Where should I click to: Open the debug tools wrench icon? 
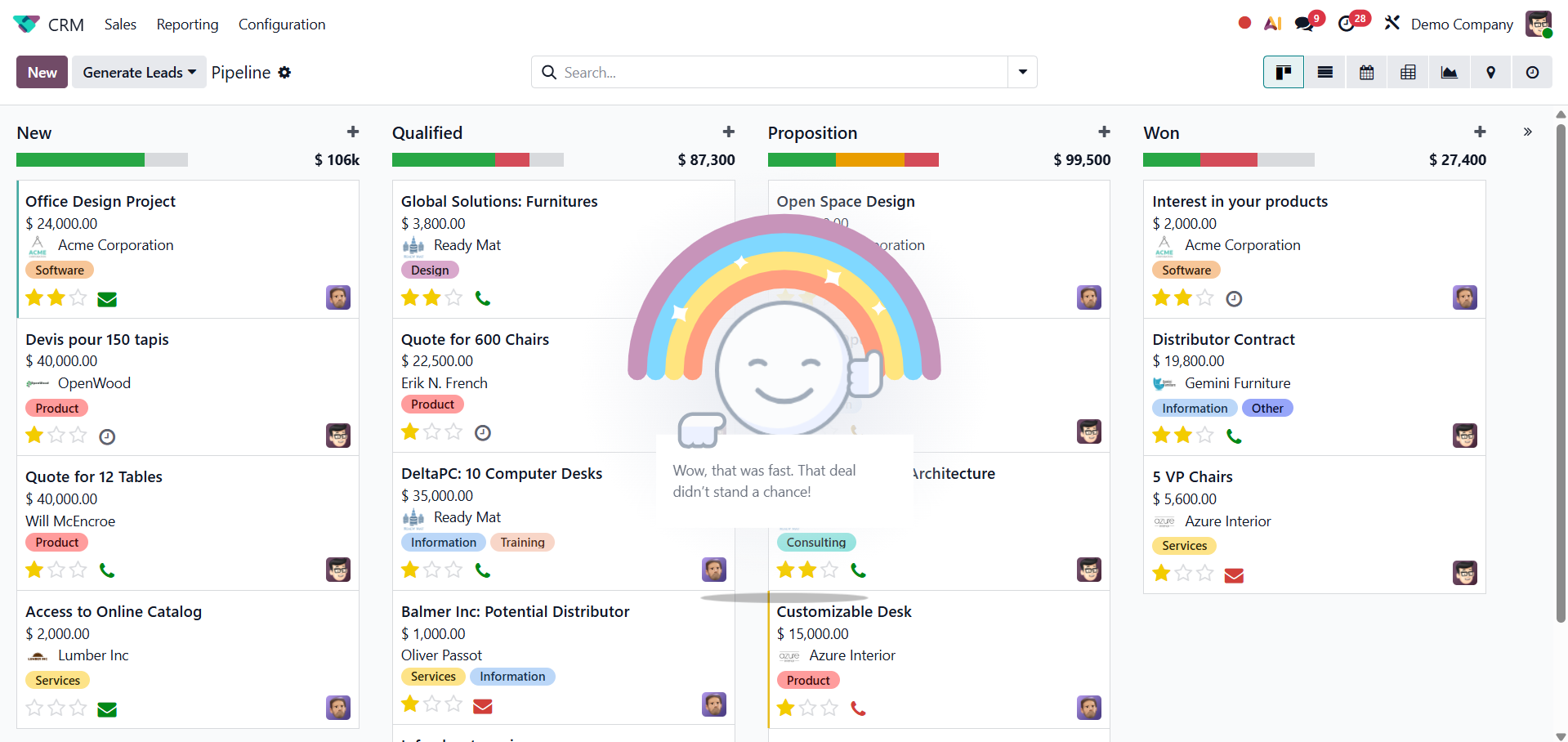pos(1392,23)
